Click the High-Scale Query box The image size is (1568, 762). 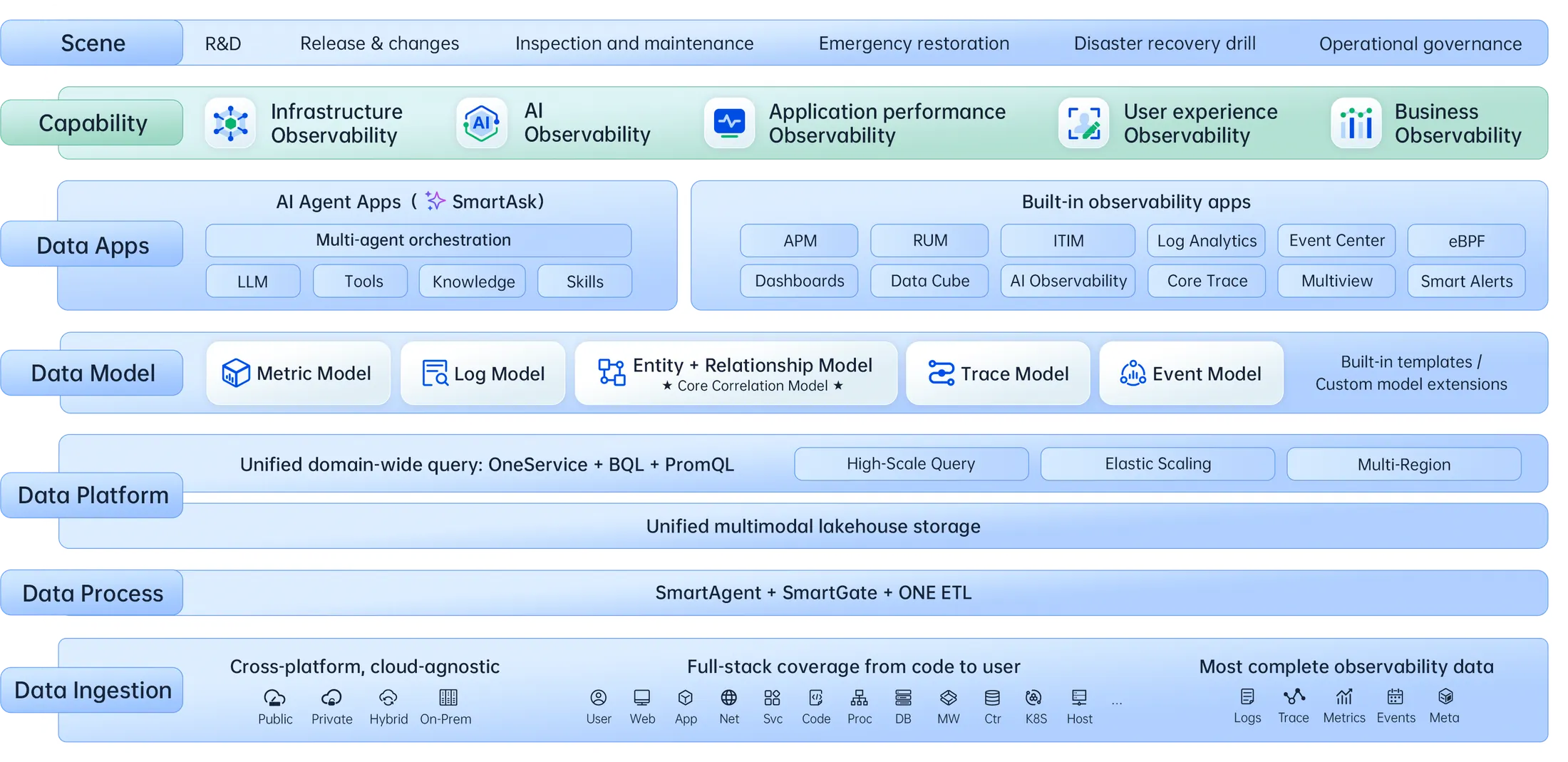pyautogui.click(x=912, y=464)
